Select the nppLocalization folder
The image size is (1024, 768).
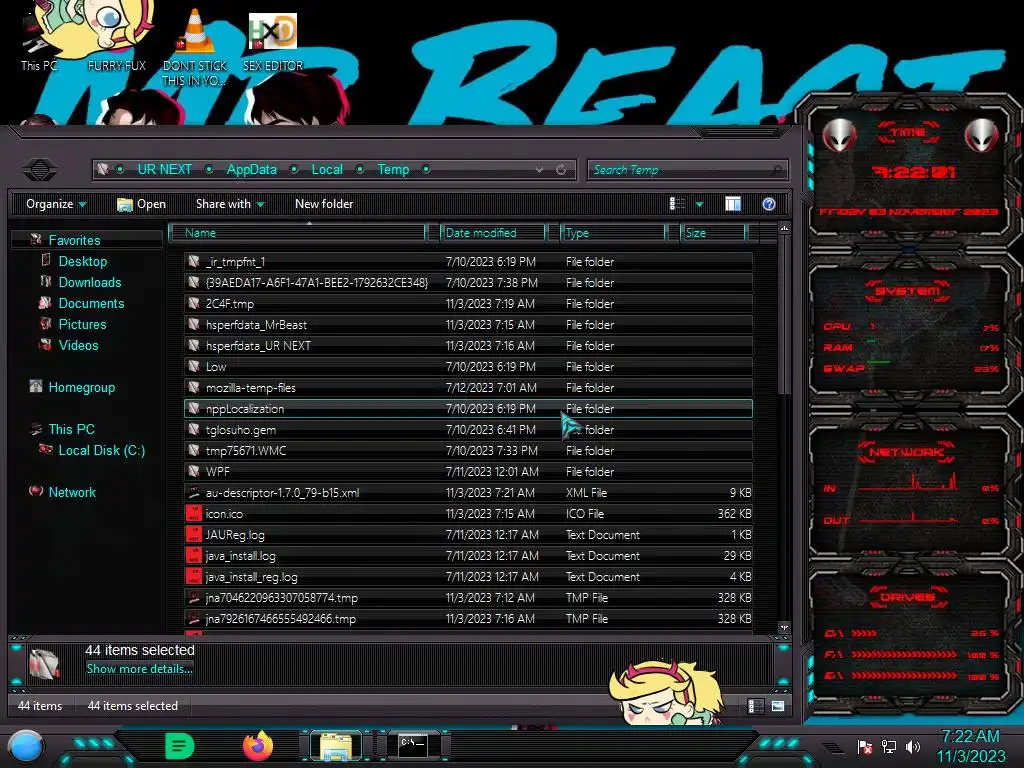click(x=468, y=409)
